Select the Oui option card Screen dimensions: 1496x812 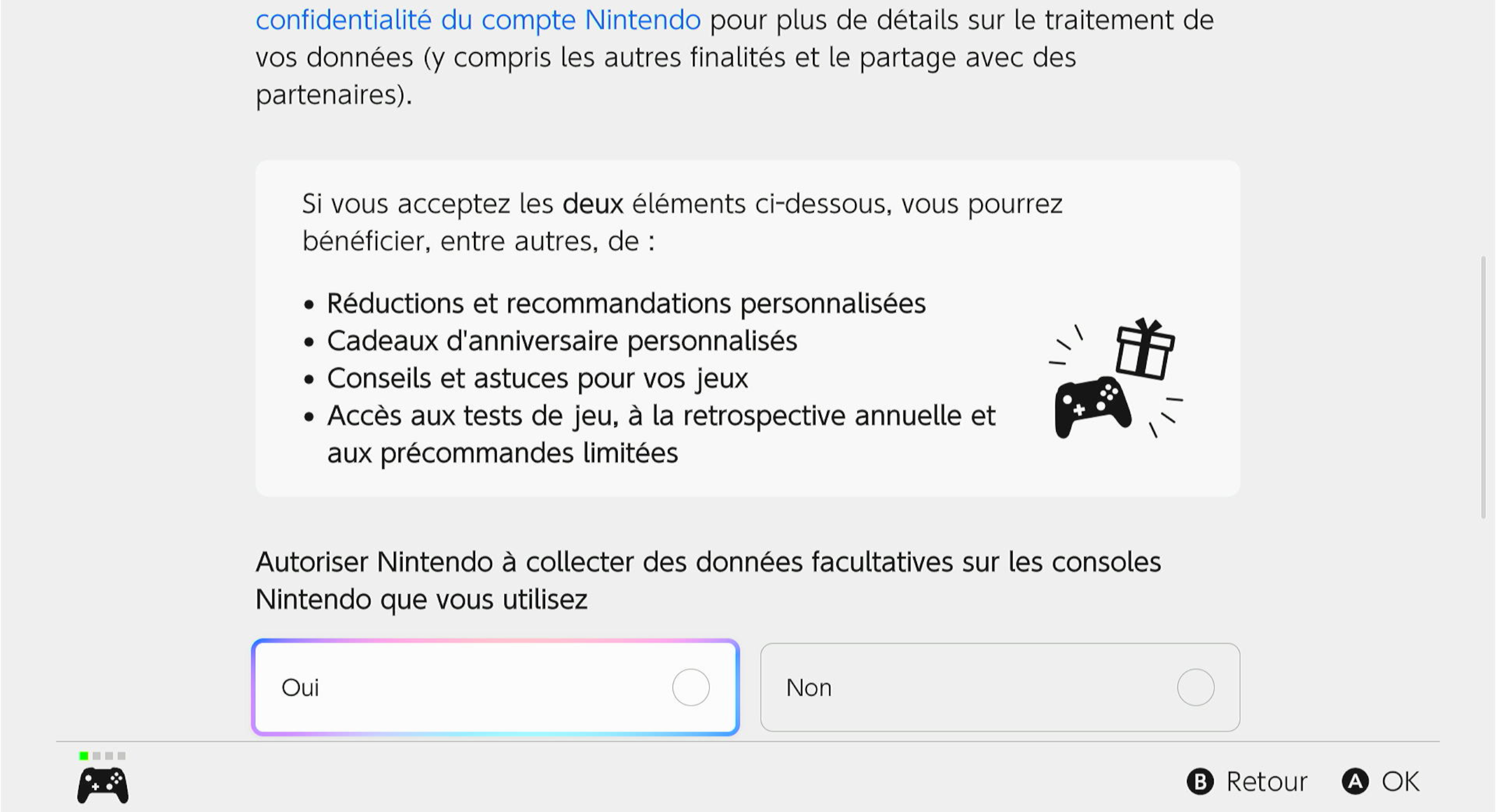pyautogui.click(x=467, y=688)
